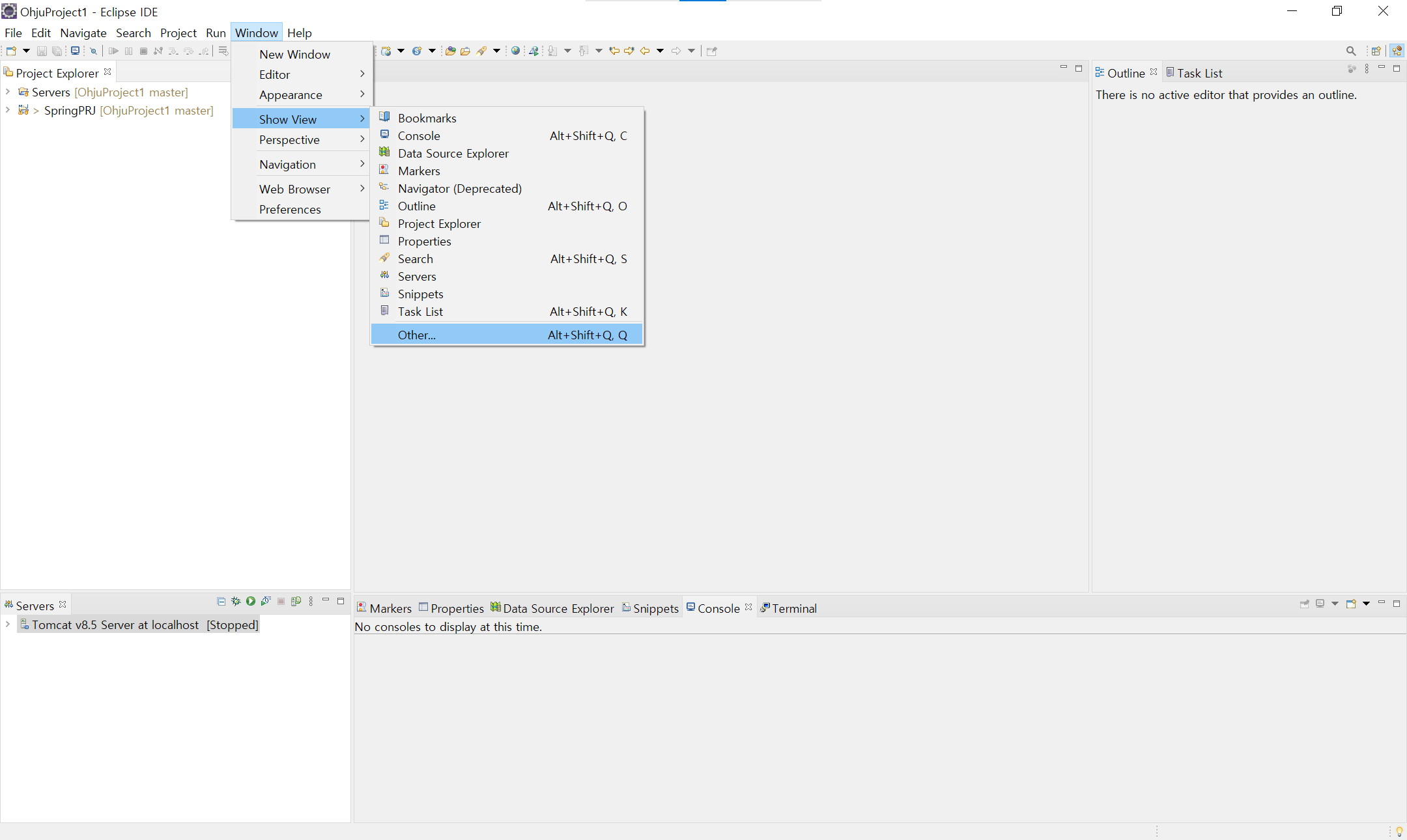Open the Perspective submenu item

(x=289, y=139)
